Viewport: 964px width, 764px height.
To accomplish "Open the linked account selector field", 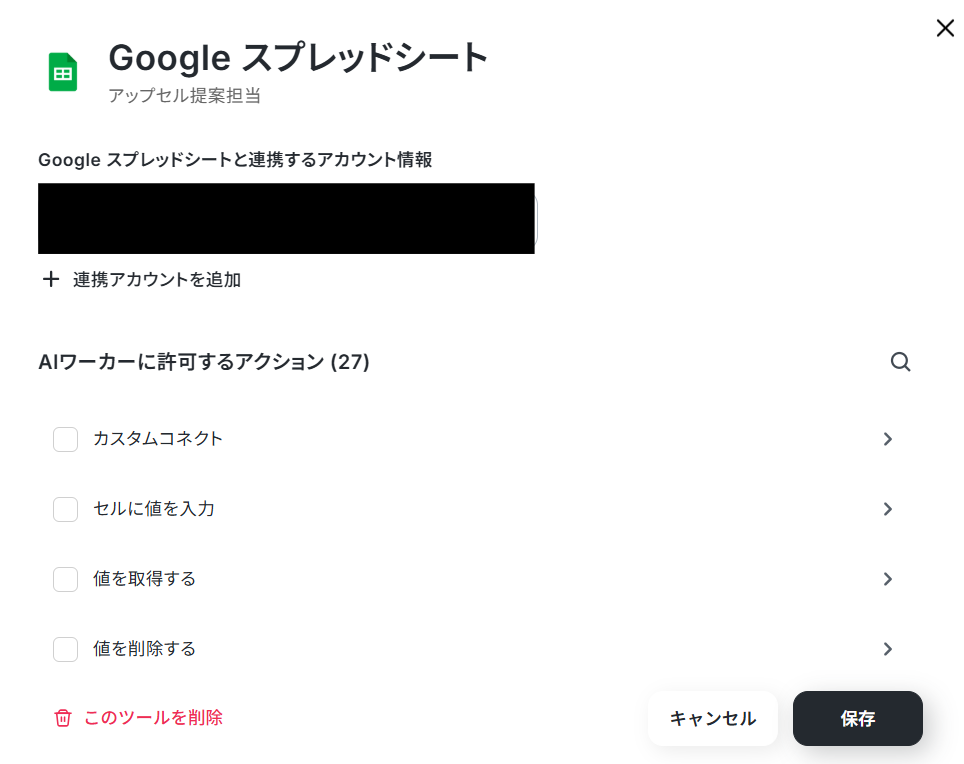I will pyautogui.click(x=287, y=218).
